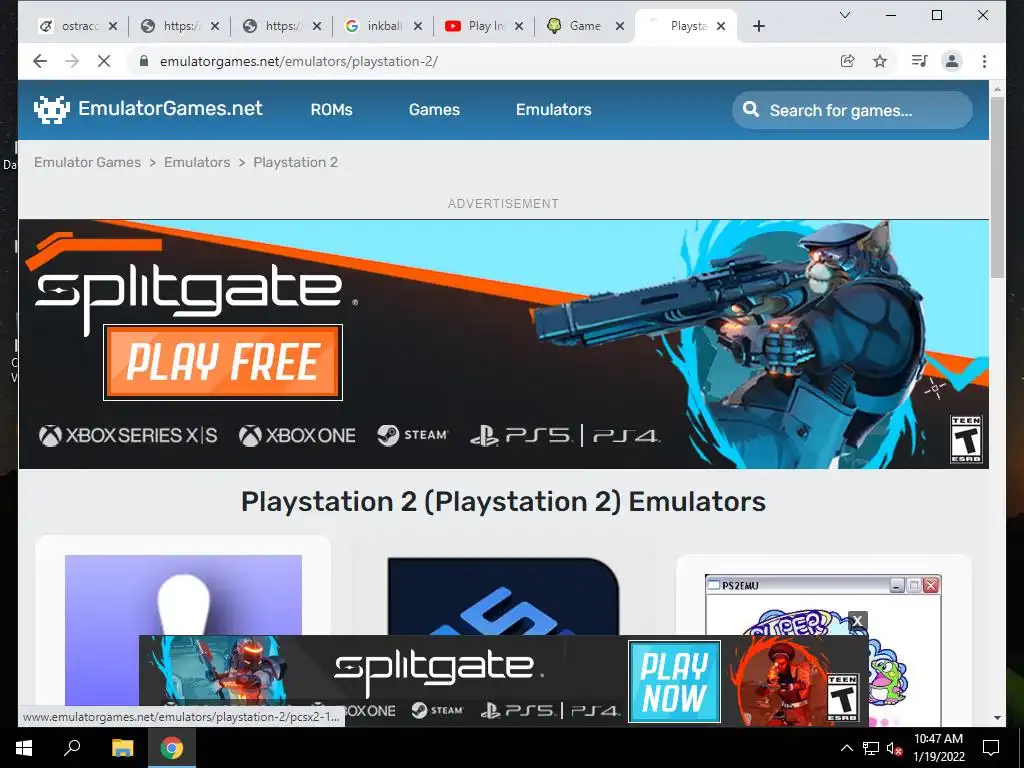The height and width of the screenshot is (768, 1024).
Task: Open the notification center icon
Action: [991, 748]
